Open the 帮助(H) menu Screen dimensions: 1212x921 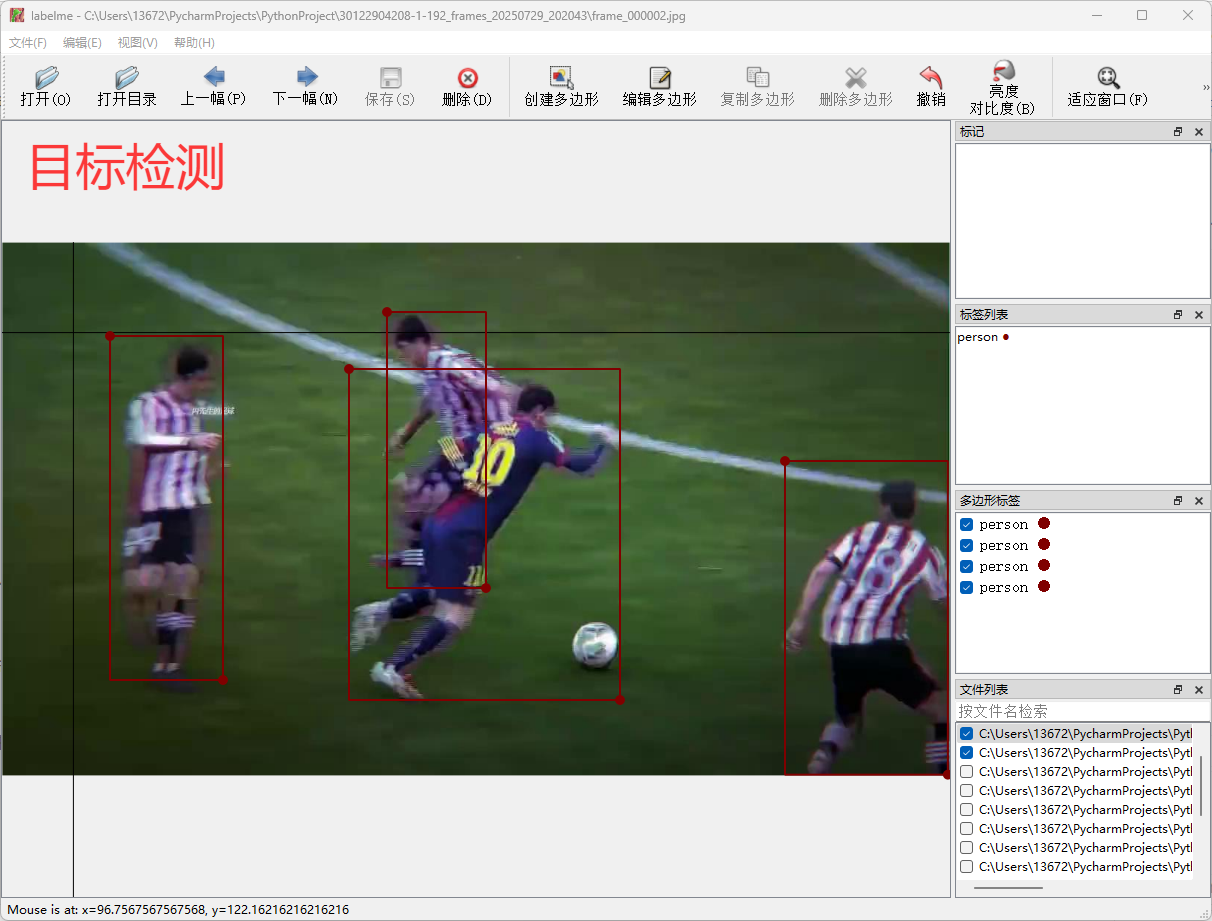[194, 43]
